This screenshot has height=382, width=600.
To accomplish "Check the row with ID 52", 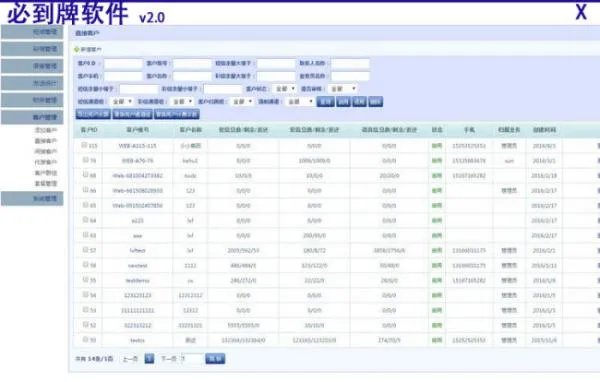I will pyautogui.click(x=85, y=325).
